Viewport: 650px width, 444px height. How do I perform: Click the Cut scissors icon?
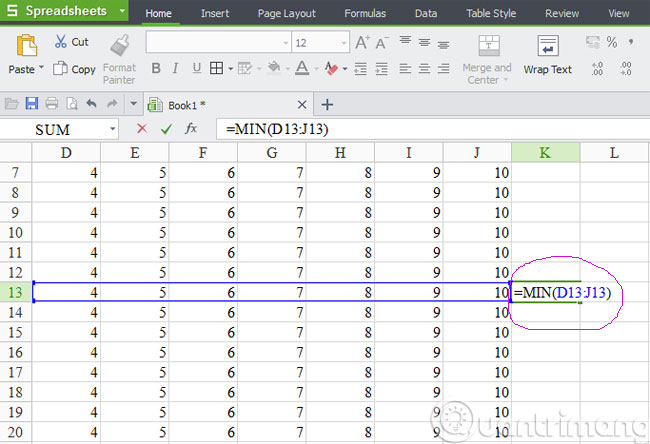click(x=61, y=41)
